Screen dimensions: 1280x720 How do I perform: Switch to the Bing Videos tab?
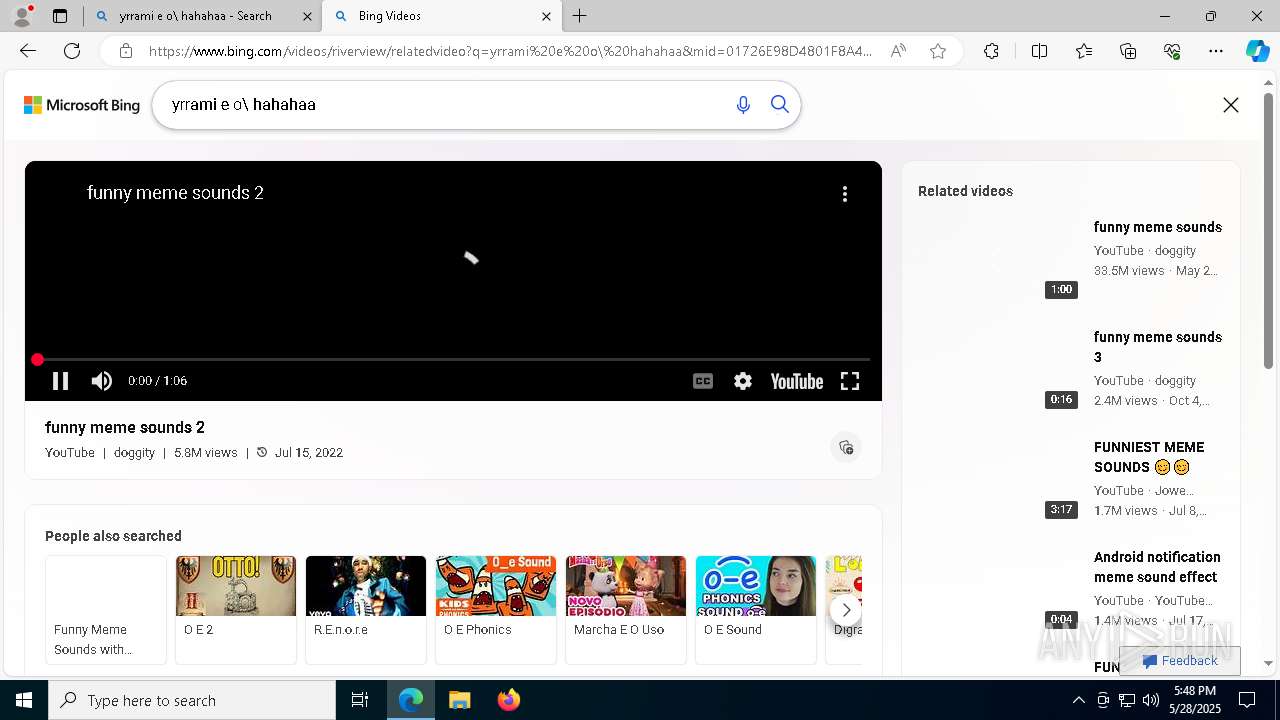(x=440, y=16)
